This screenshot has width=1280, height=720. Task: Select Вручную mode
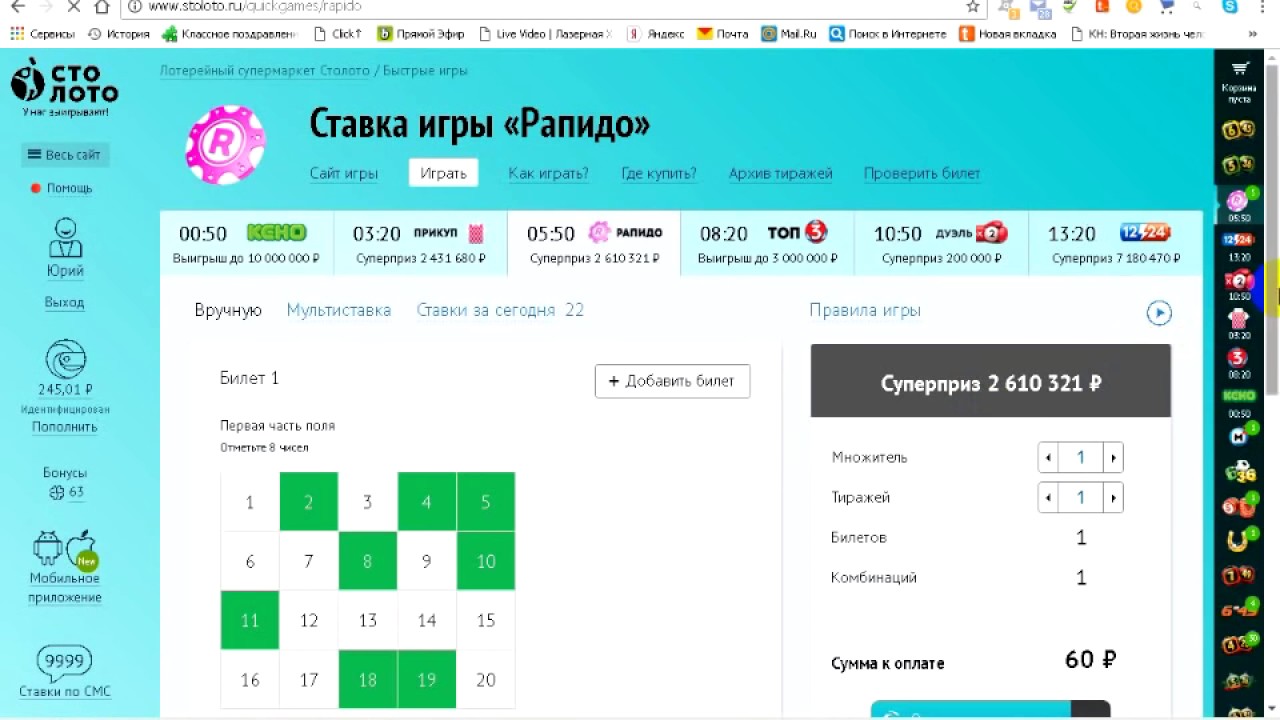(x=228, y=310)
